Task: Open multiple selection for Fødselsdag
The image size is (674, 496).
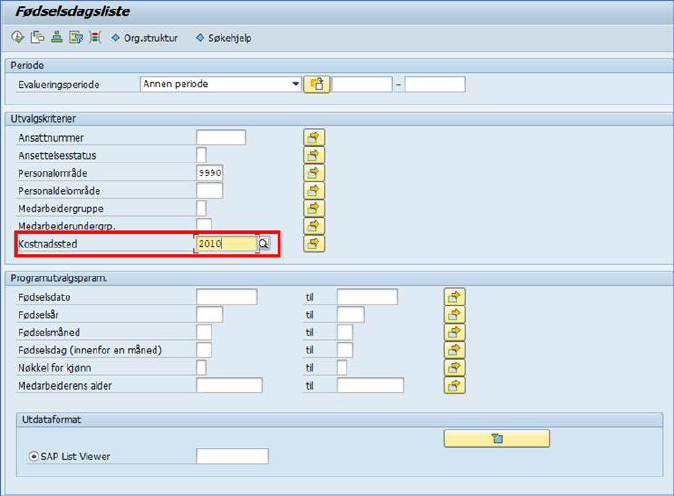Action: click(454, 350)
